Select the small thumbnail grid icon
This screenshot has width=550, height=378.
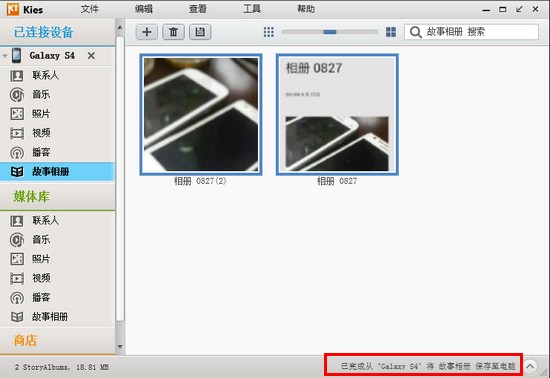point(269,32)
